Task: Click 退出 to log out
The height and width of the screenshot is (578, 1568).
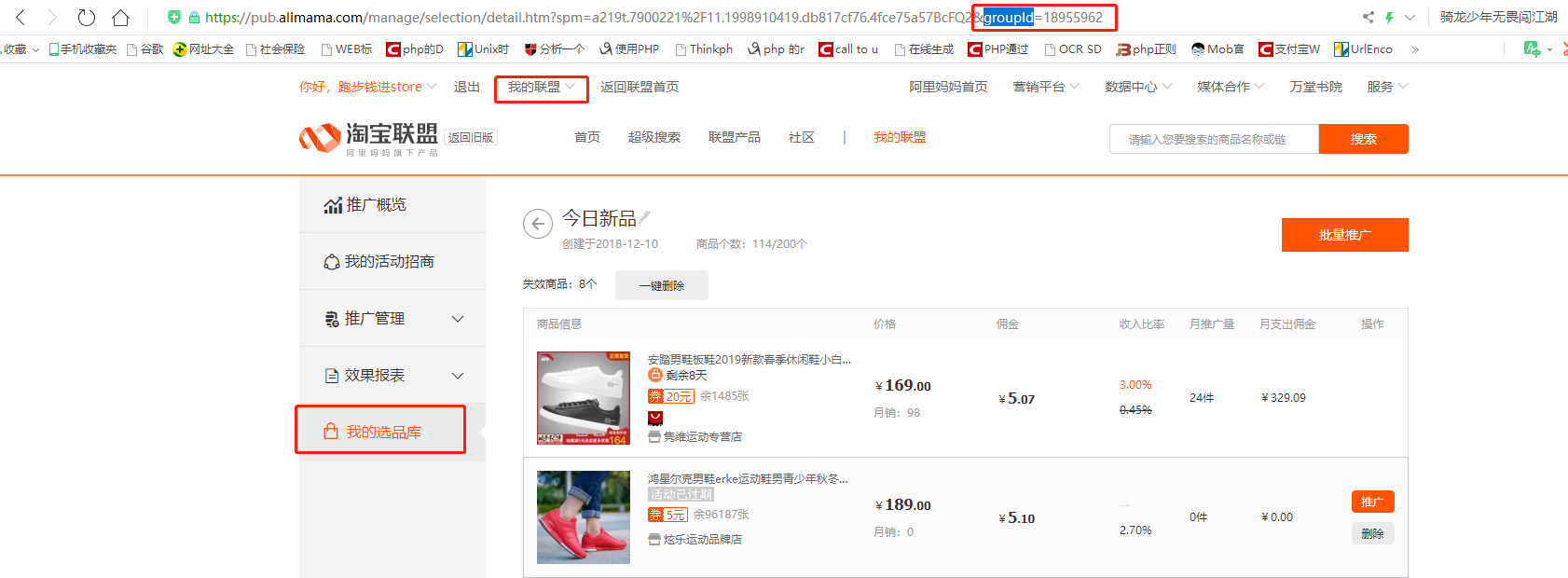Action: click(x=467, y=87)
